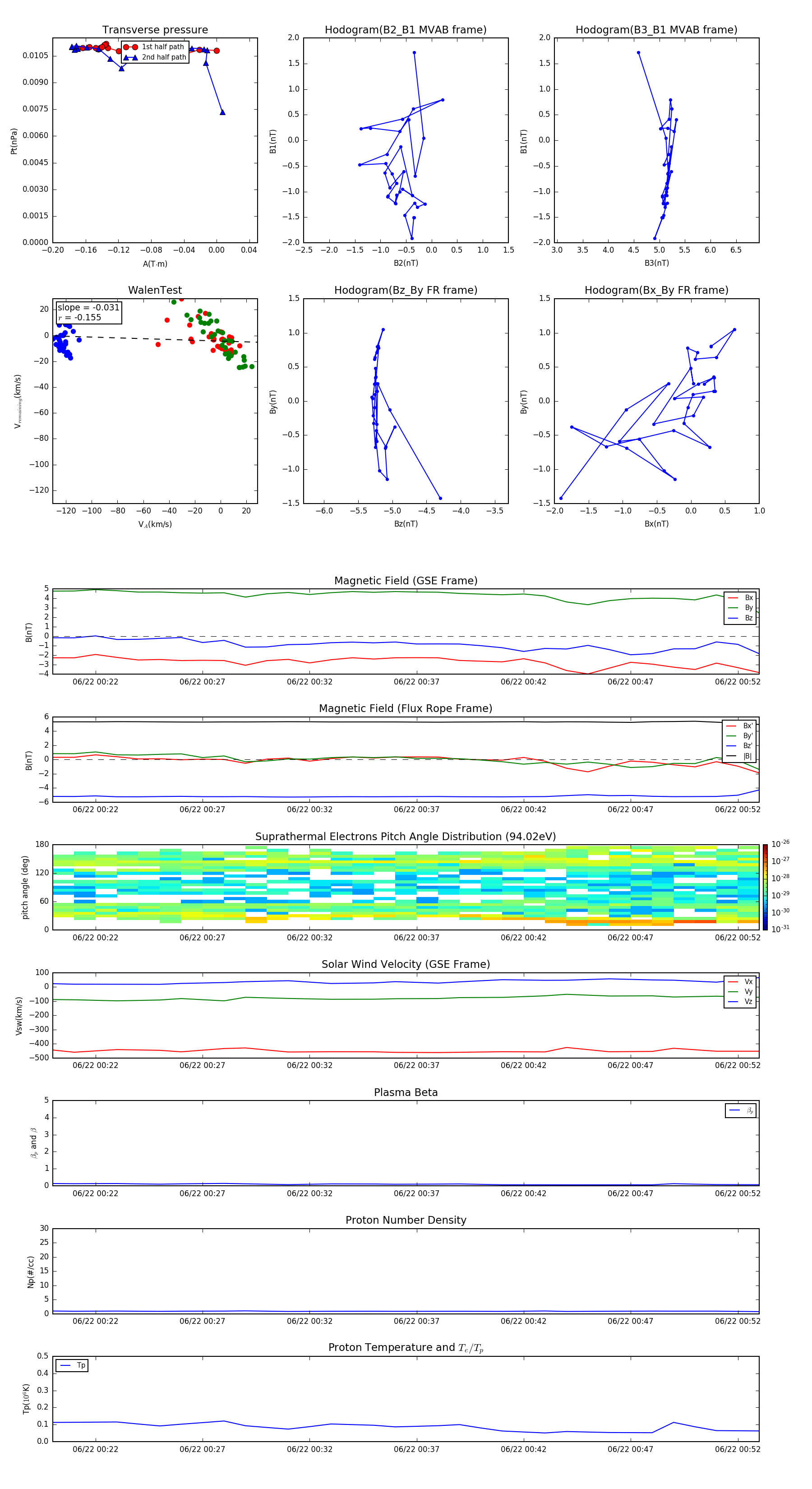This screenshot has height=1489, width=812.
Task: Click the "Tp(10^6K)" y-axis label
Action: [26, 1399]
